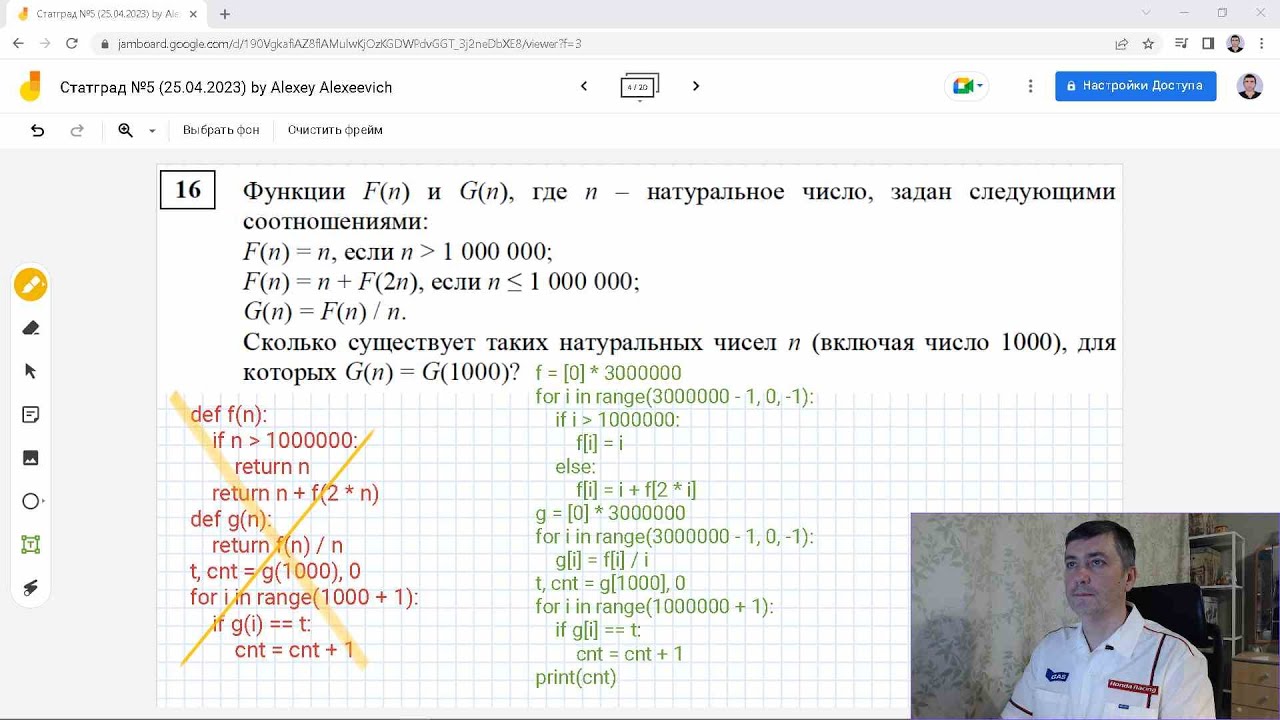Select the Pen drawing tool

click(x=31, y=285)
